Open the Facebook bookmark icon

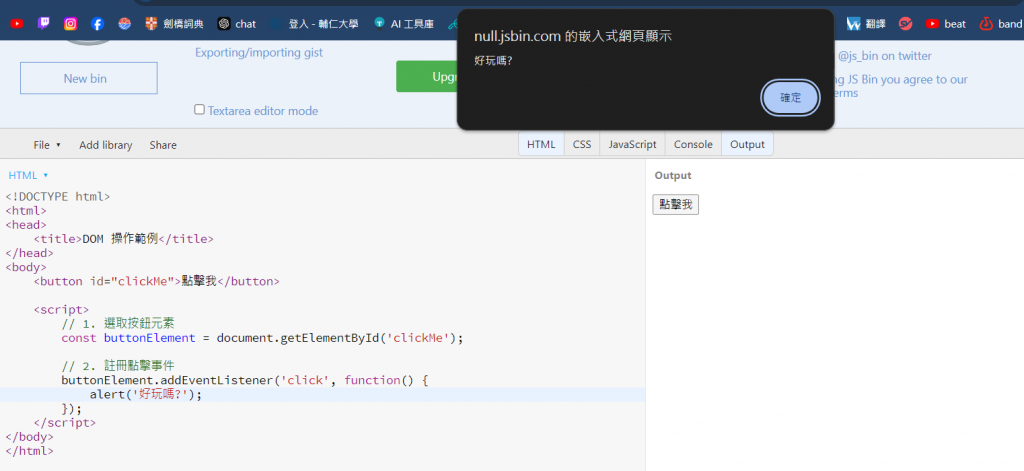click(x=97, y=24)
